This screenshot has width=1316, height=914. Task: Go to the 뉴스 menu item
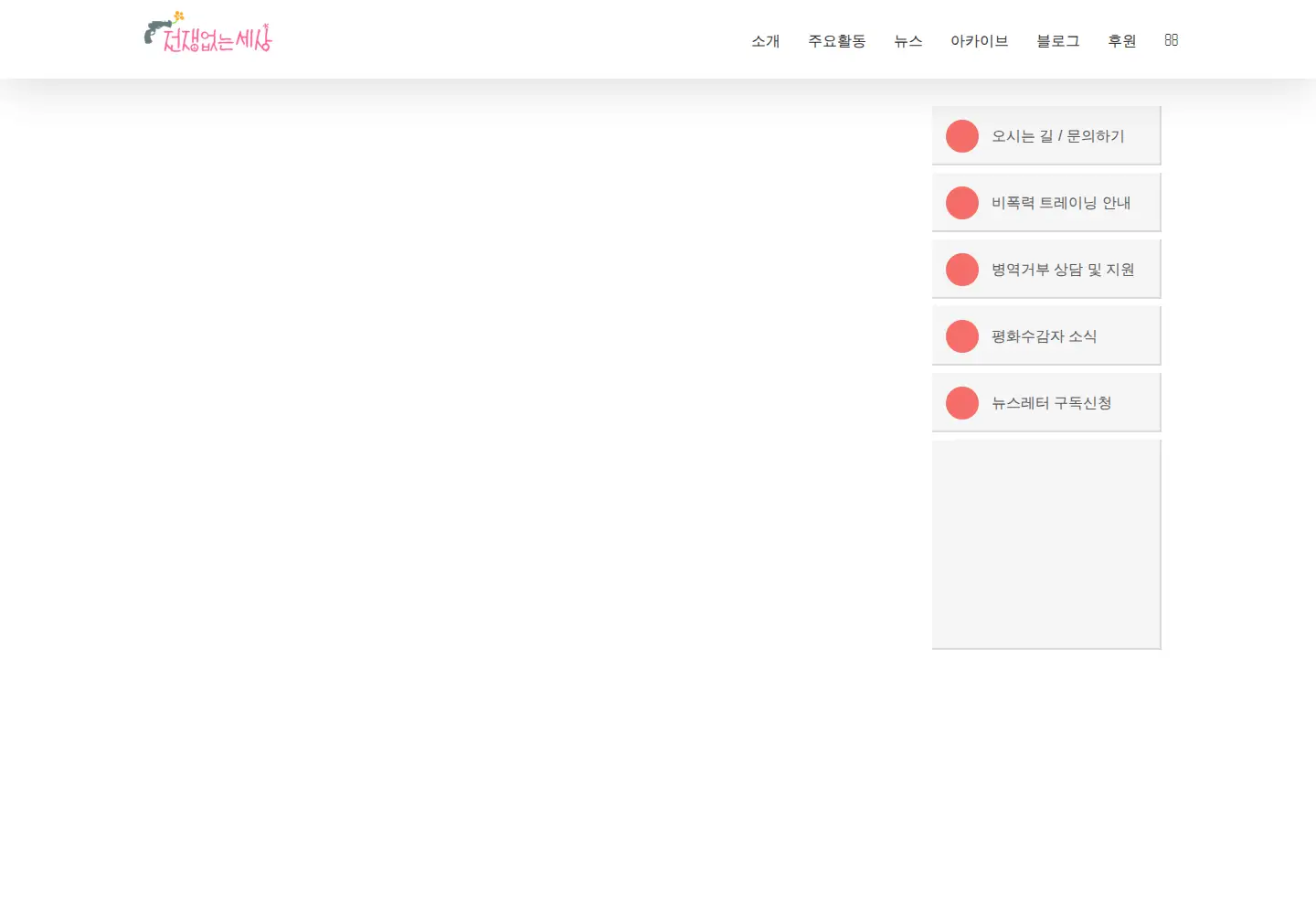point(908,41)
